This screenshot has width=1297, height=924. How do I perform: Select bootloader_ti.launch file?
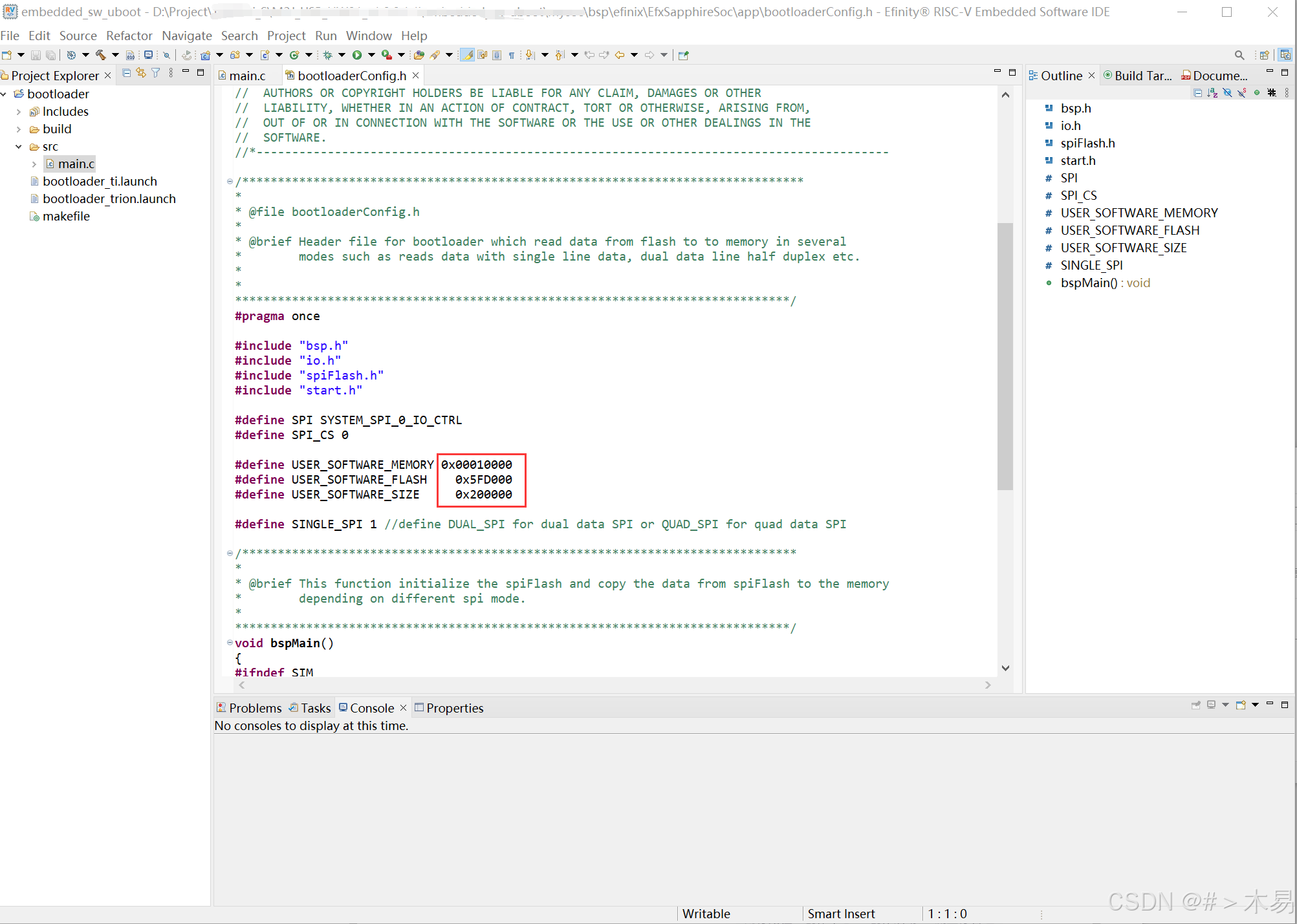[x=94, y=182]
